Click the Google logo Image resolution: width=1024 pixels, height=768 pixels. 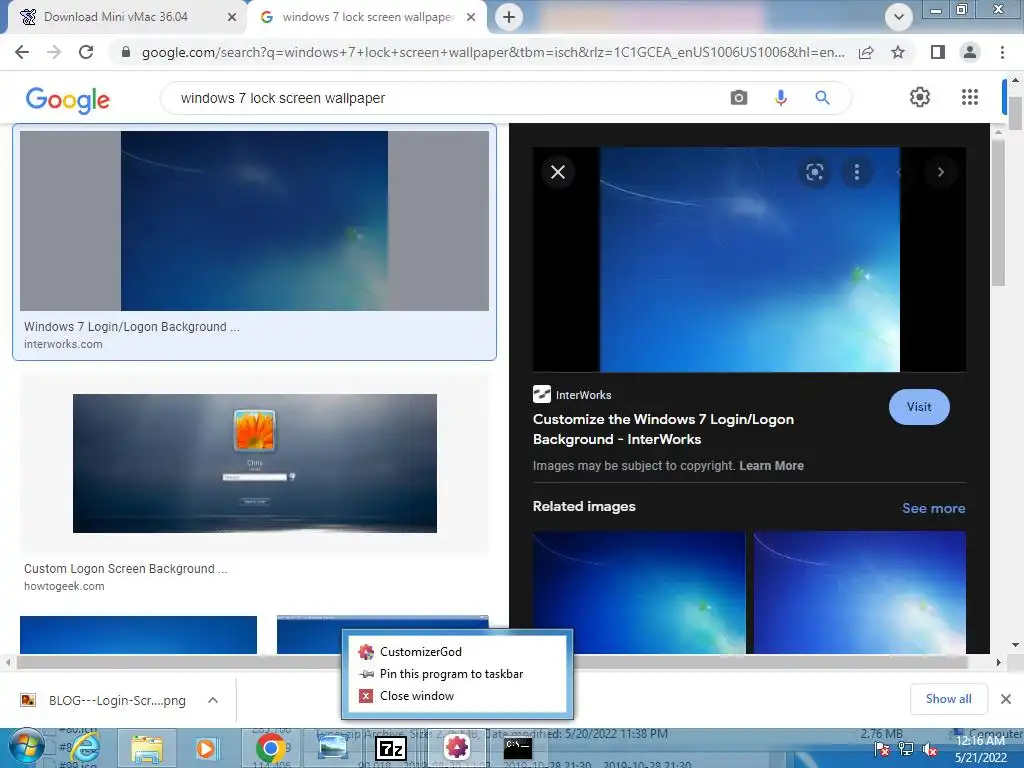tap(68, 99)
